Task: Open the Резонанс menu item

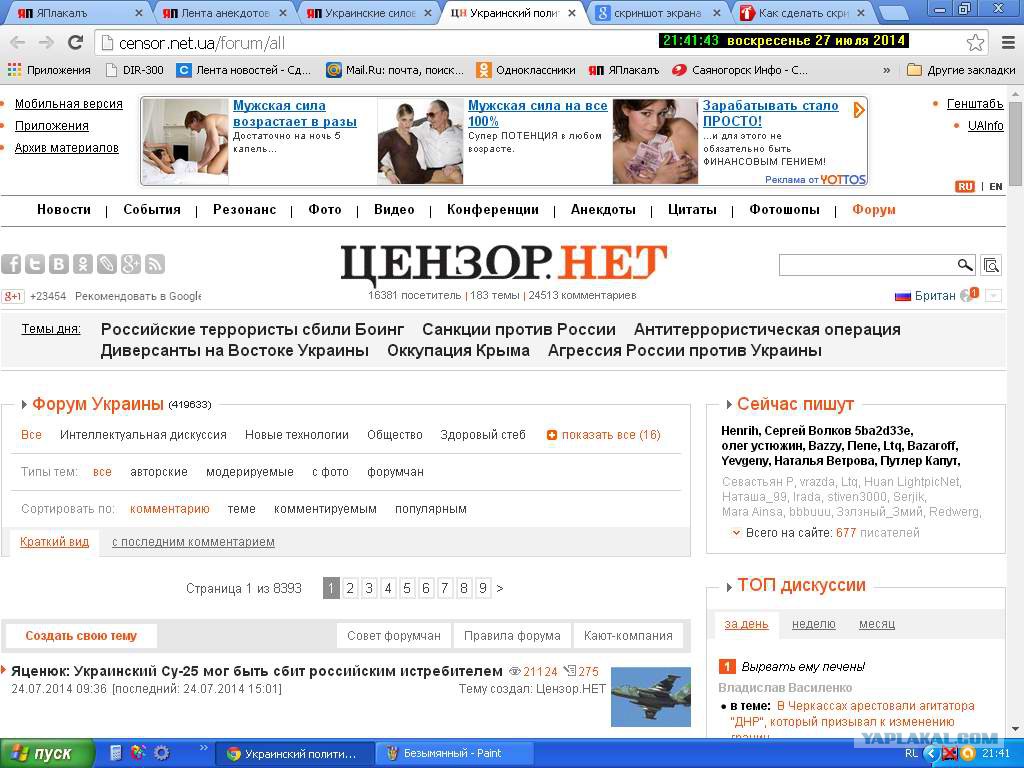Action: (244, 210)
